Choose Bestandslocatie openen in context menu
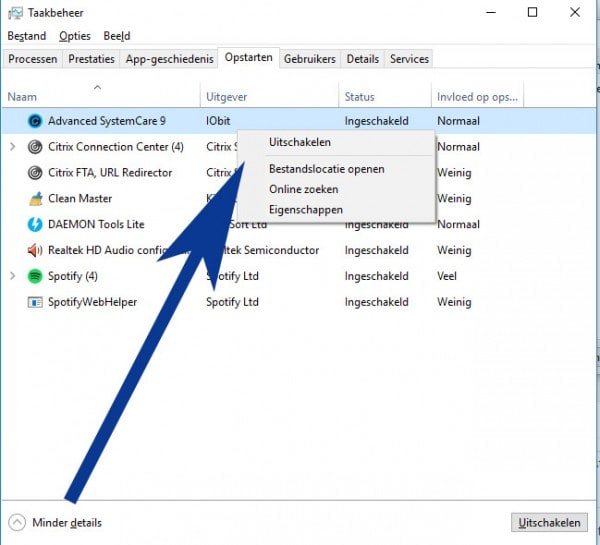Screen dimensions: 600x545 [x=326, y=169]
